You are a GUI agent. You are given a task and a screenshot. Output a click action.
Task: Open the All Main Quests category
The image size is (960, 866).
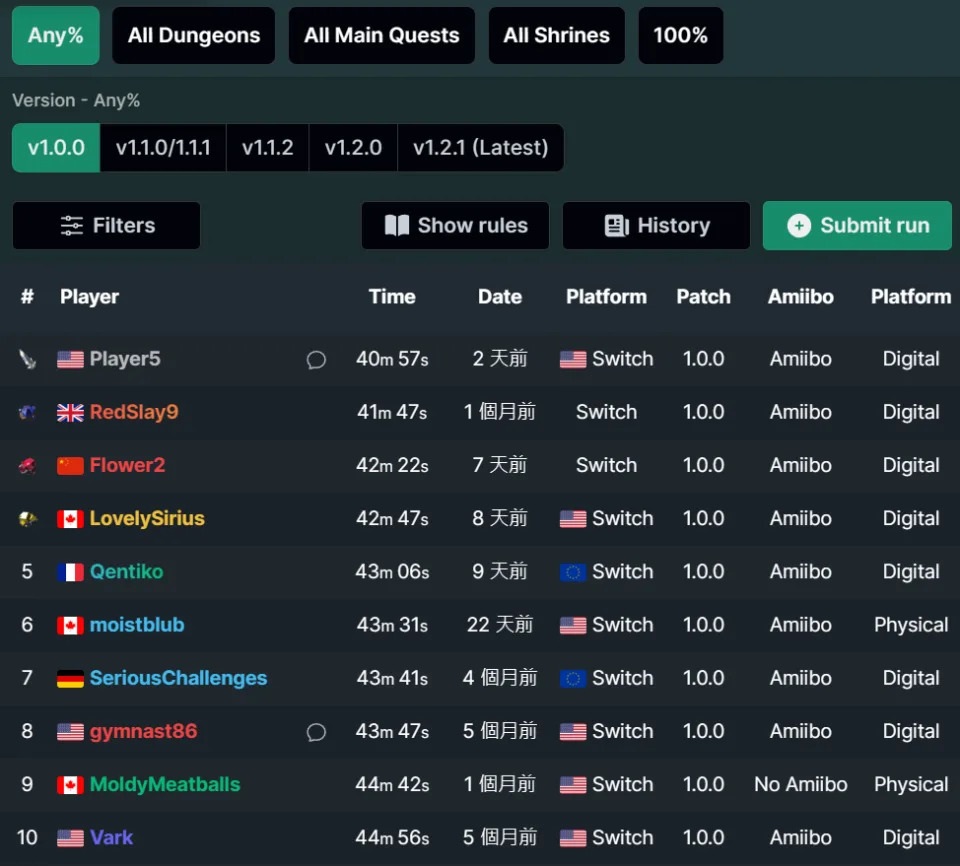(381, 36)
